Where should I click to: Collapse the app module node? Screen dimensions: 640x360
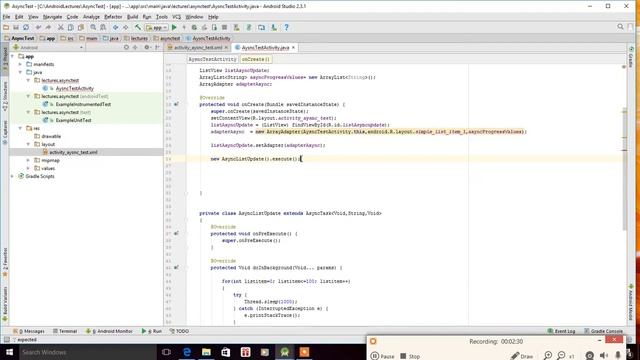coord(13,56)
